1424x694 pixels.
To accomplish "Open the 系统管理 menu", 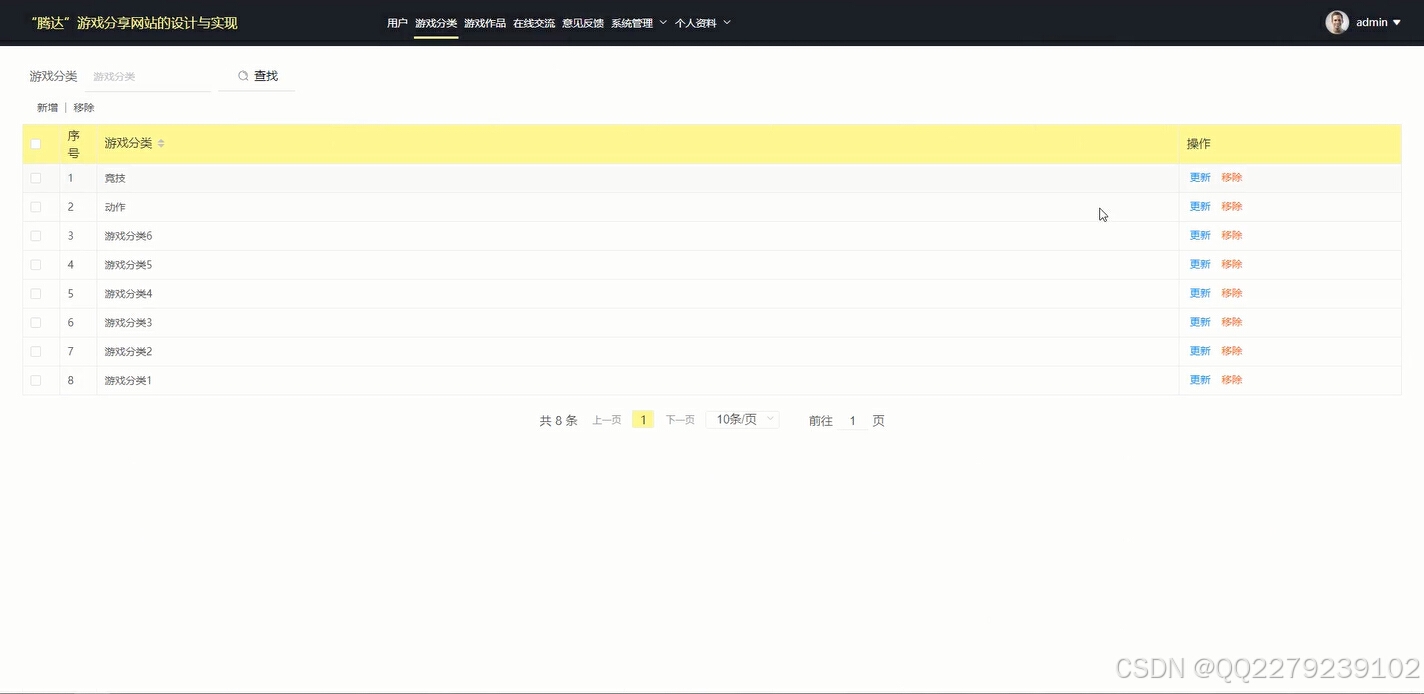I will pos(632,22).
